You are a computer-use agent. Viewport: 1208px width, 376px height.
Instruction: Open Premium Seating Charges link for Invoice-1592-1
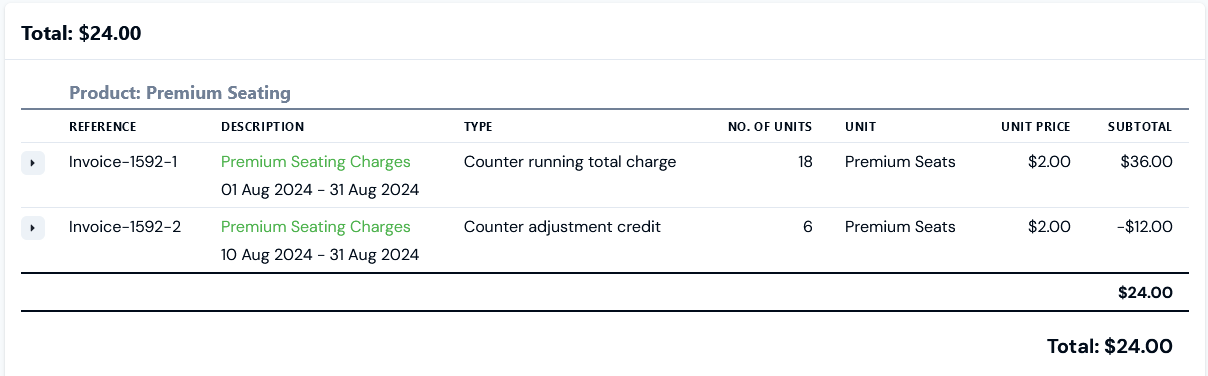315,162
